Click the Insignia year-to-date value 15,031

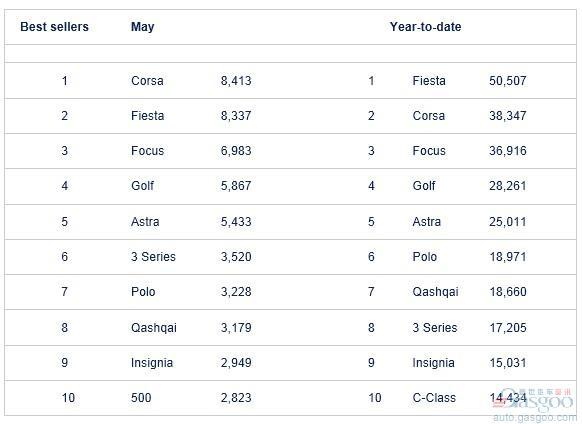[x=507, y=363]
